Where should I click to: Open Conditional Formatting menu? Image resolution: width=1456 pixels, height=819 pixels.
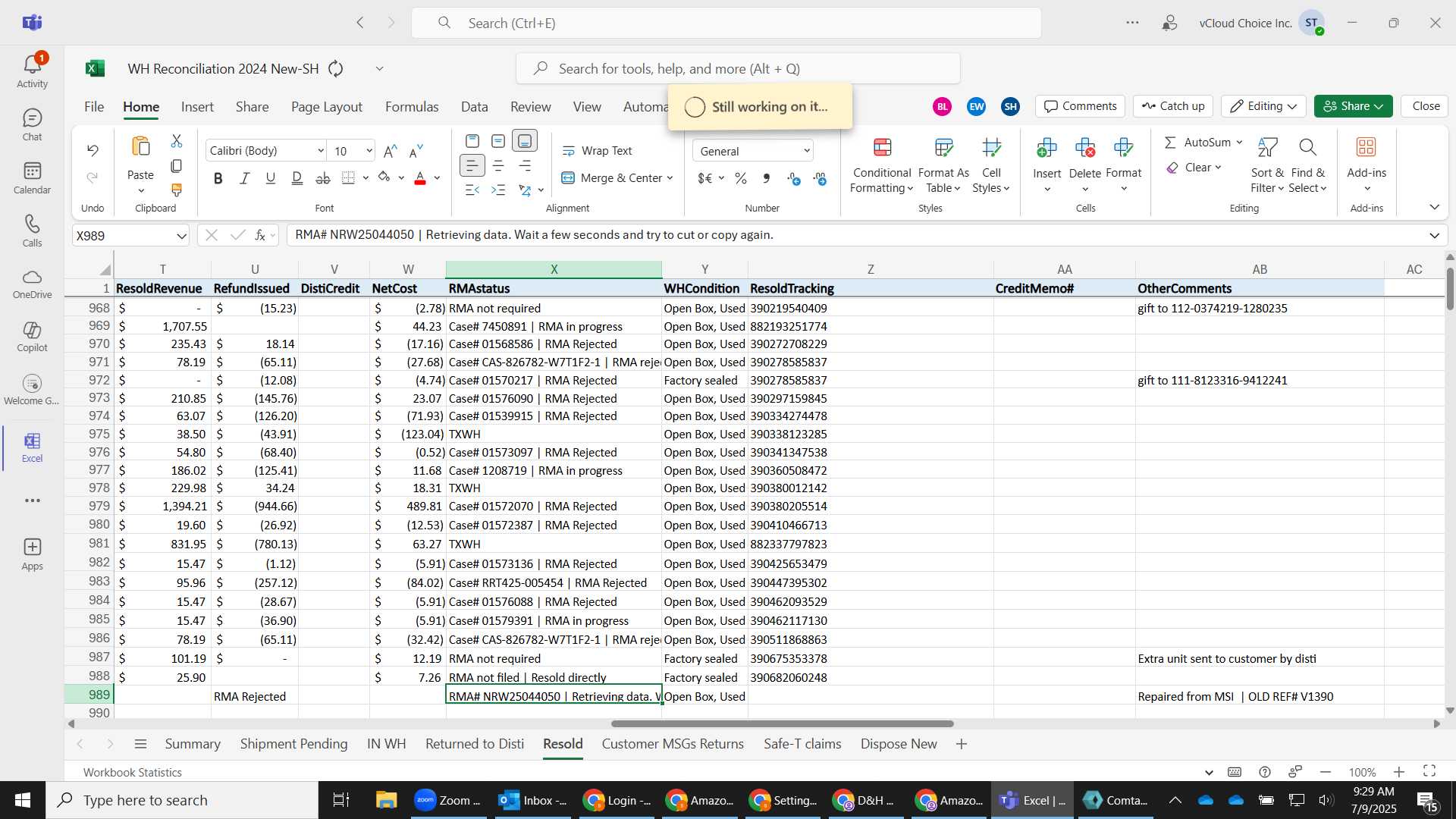[x=881, y=166]
